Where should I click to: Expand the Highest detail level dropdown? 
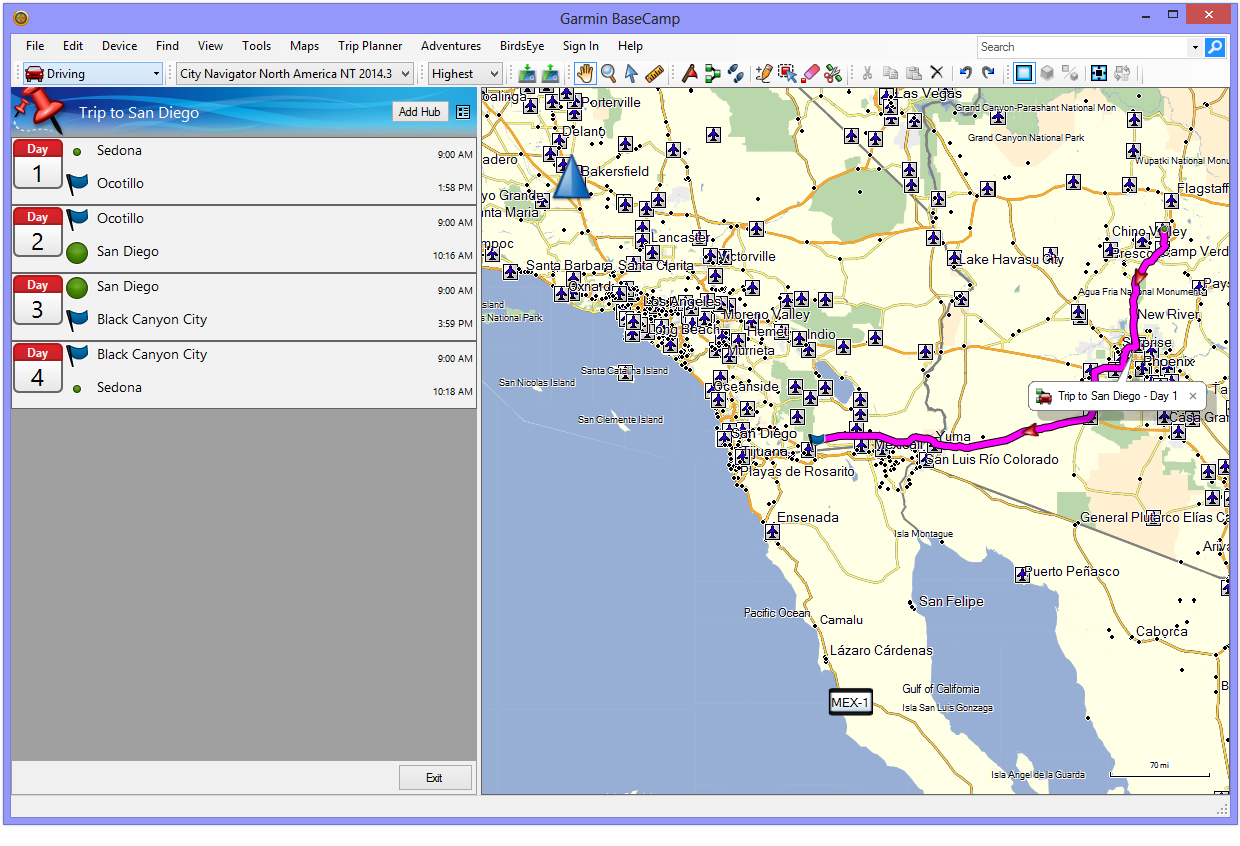(465, 73)
